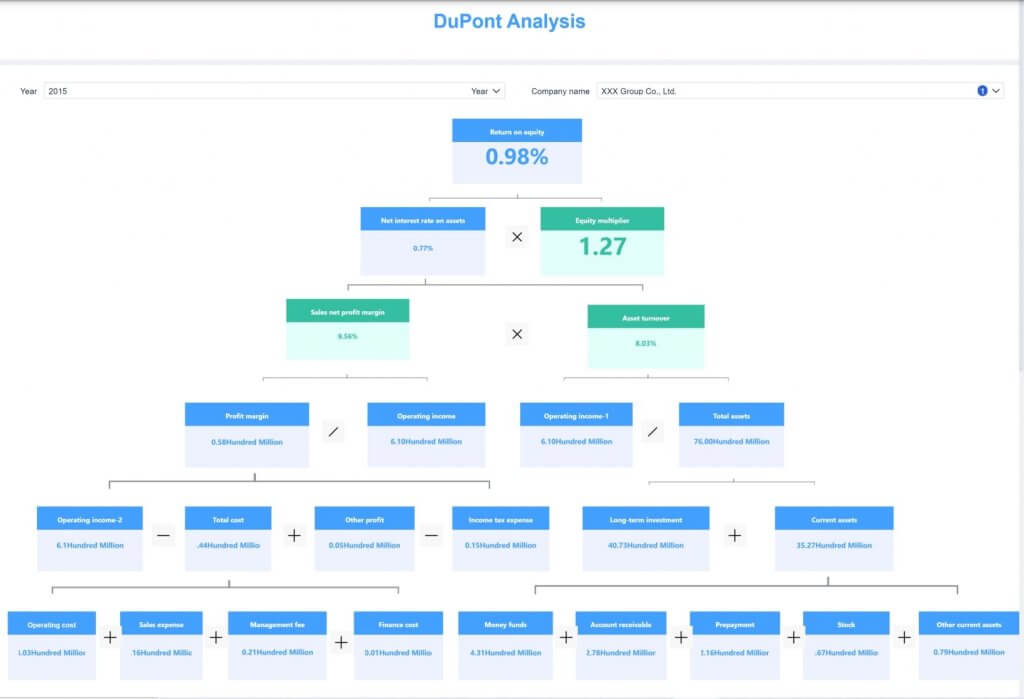Click the Money funds card header

[x=505, y=624]
